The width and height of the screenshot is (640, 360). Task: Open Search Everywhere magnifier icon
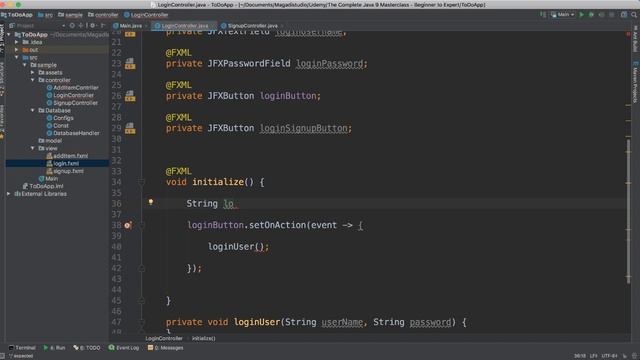tap(634, 15)
